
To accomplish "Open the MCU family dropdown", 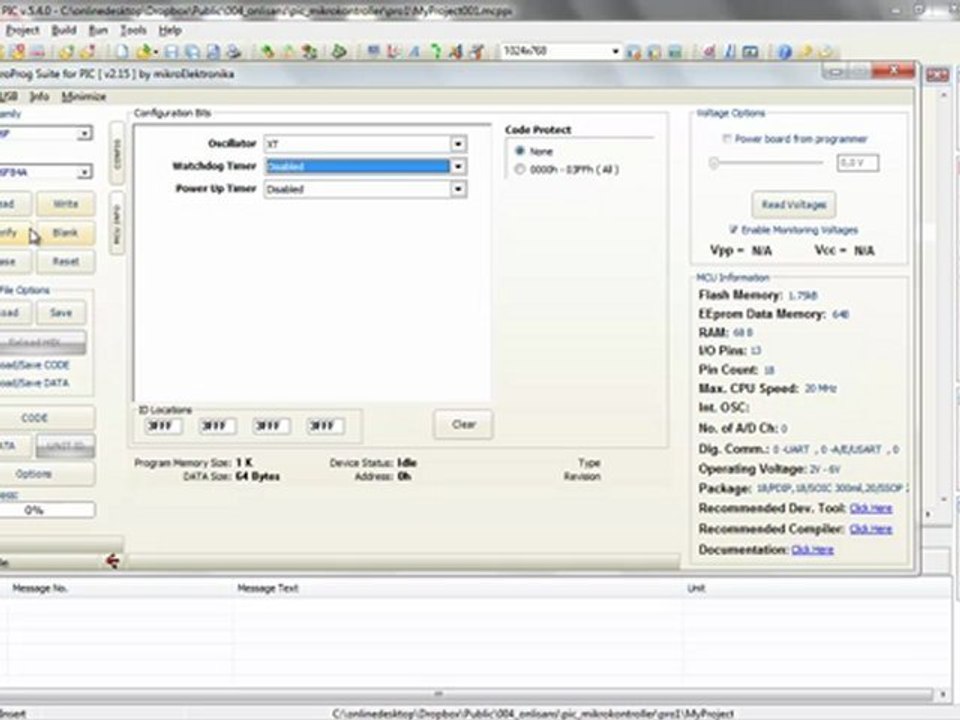I will [84, 133].
